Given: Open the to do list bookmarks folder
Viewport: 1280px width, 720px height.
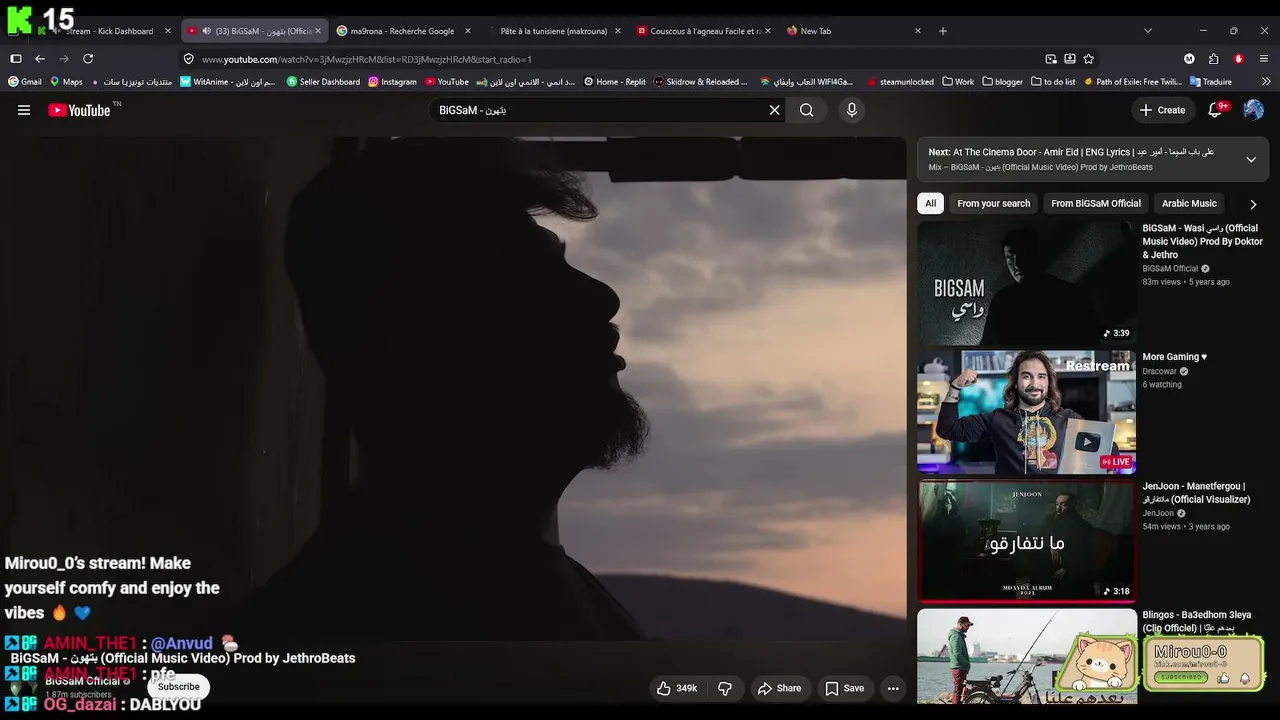Looking at the screenshot, I should tap(1053, 82).
